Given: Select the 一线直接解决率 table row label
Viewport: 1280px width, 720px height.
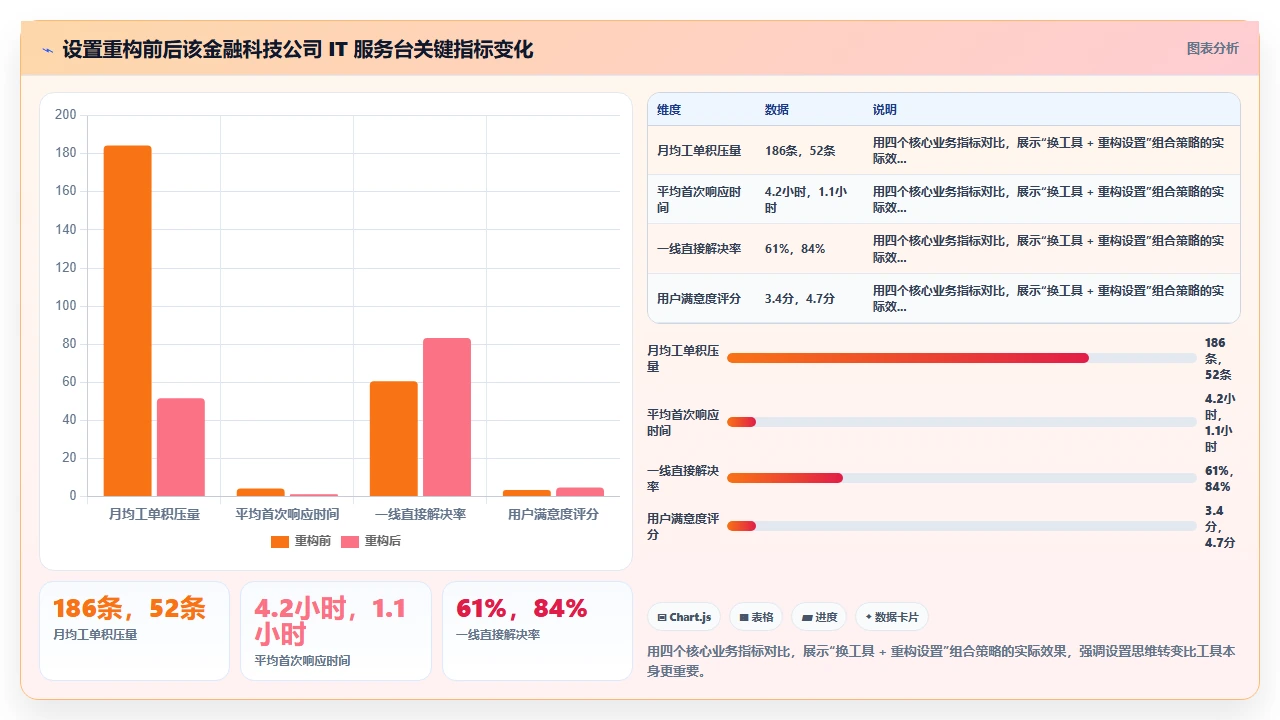Looking at the screenshot, I should tap(699, 249).
